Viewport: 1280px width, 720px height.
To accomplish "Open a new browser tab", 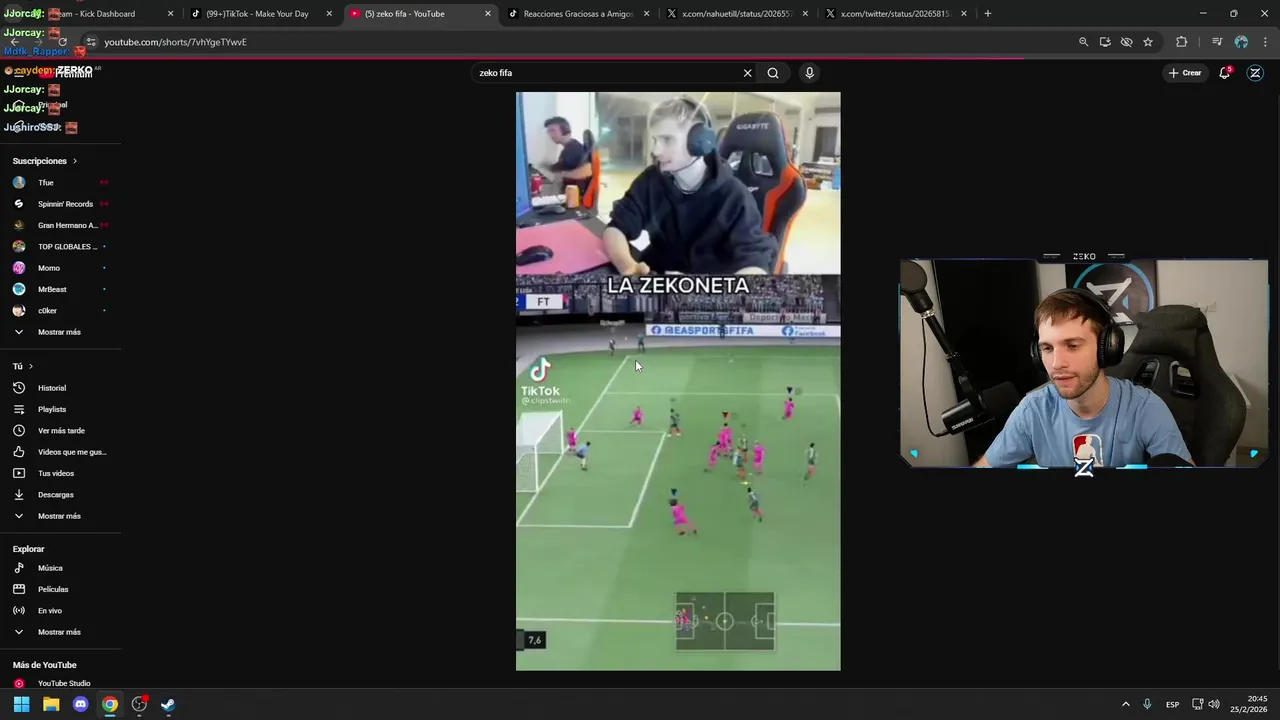I will point(988,14).
